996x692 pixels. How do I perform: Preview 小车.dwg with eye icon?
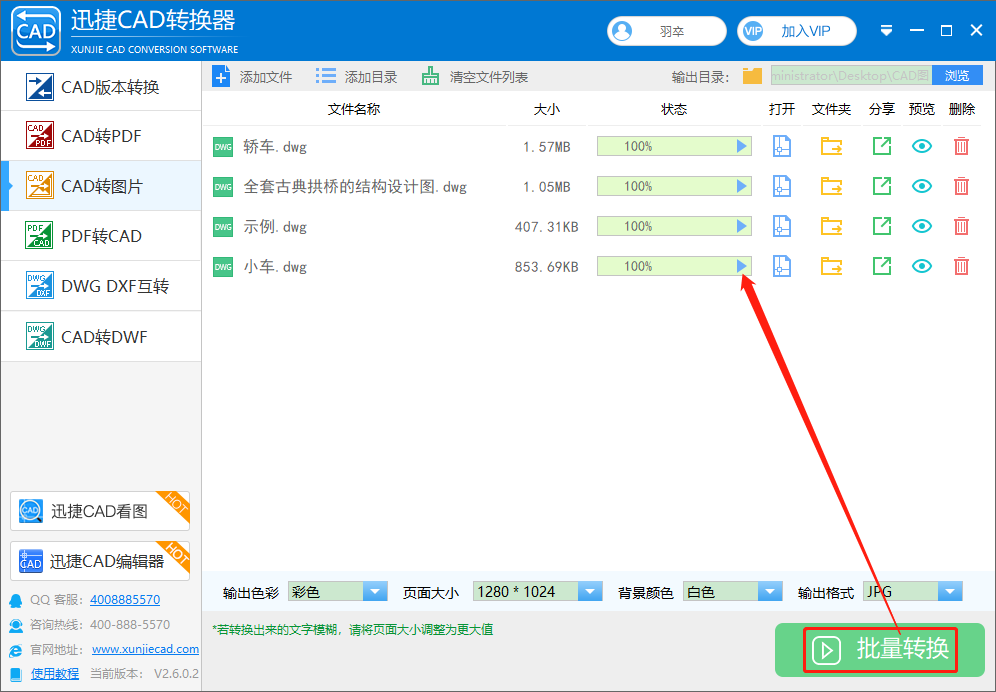click(922, 266)
